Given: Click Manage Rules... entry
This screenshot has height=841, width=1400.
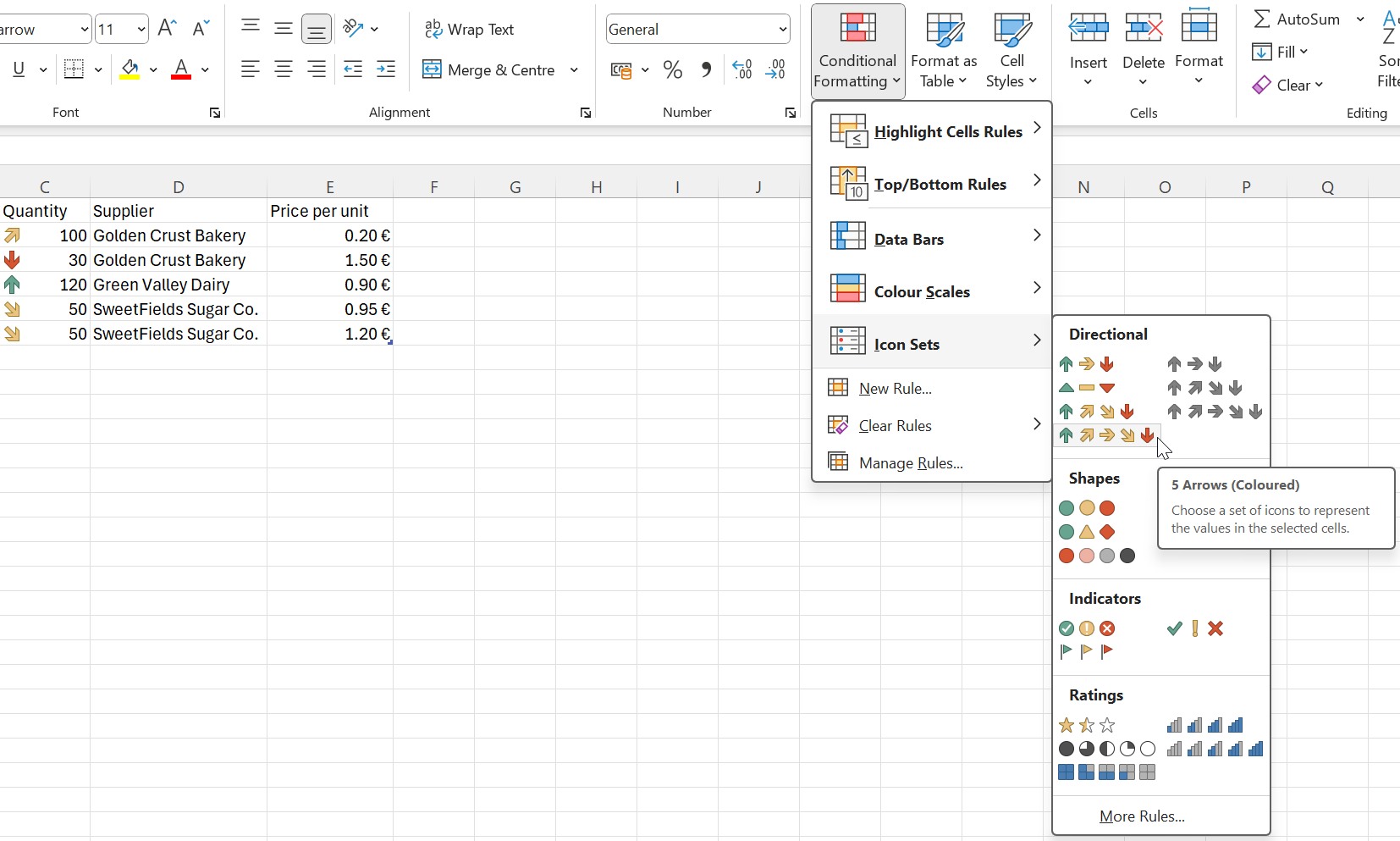Looking at the screenshot, I should point(932,462).
